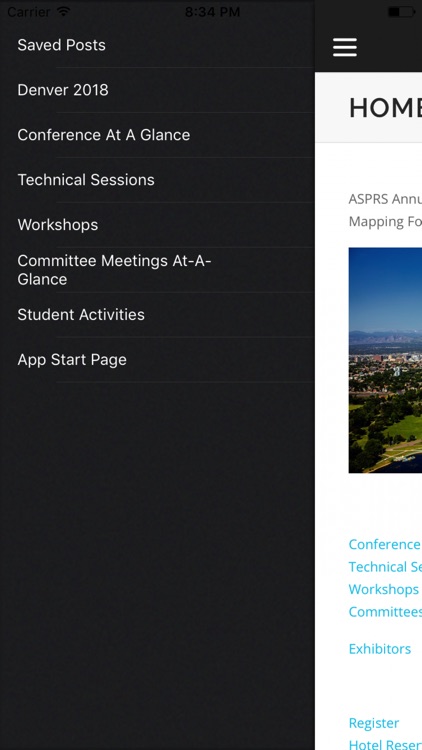Follow the blue Technical Se… link
Image resolution: width=422 pixels, height=750 pixels.
click(x=385, y=567)
